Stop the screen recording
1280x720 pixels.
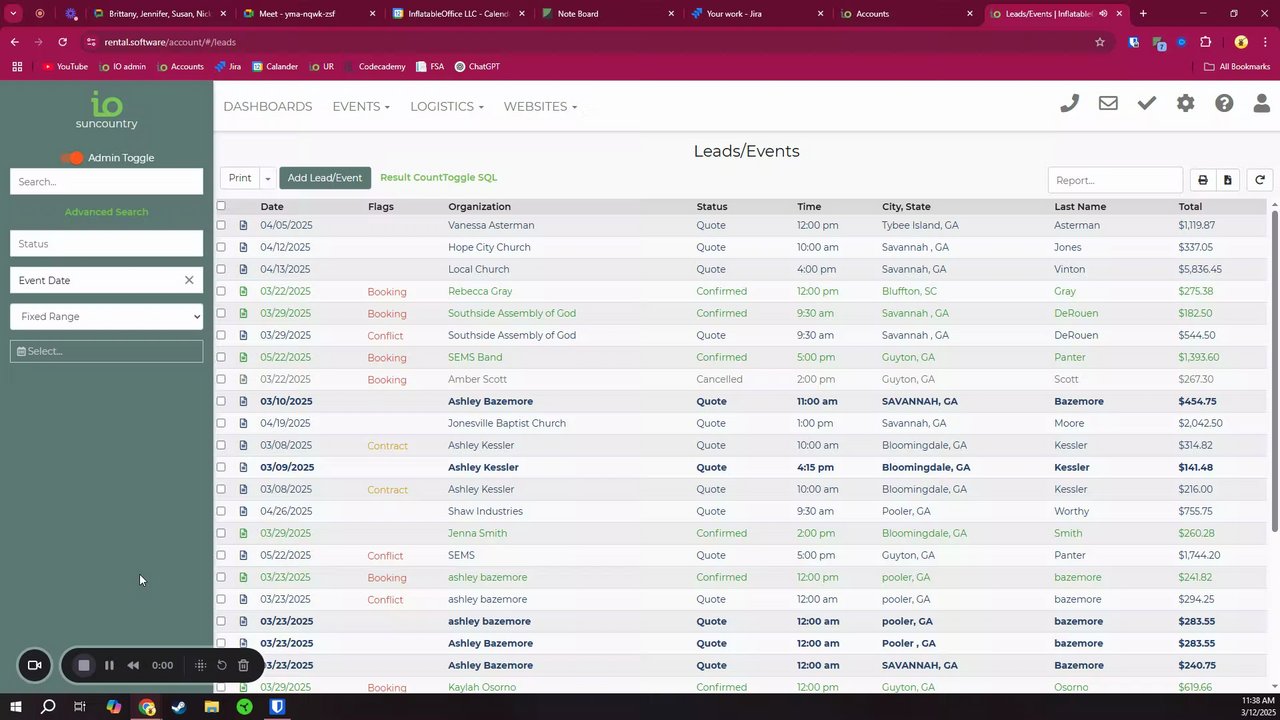coord(84,665)
